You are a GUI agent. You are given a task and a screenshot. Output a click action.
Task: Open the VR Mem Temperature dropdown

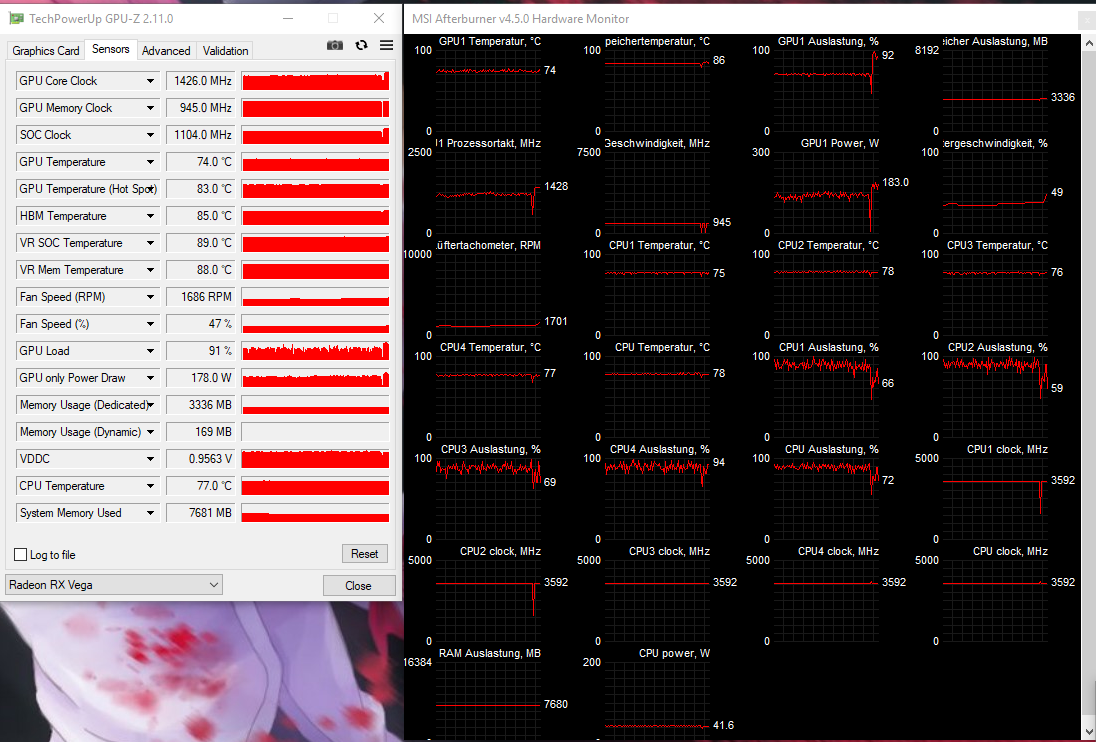(150, 270)
